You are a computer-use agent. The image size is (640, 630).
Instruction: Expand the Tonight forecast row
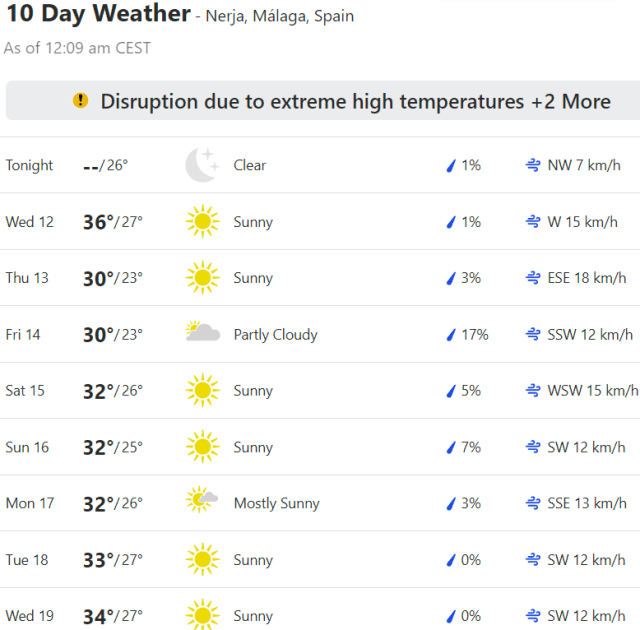pyautogui.click(x=320, y=165)
